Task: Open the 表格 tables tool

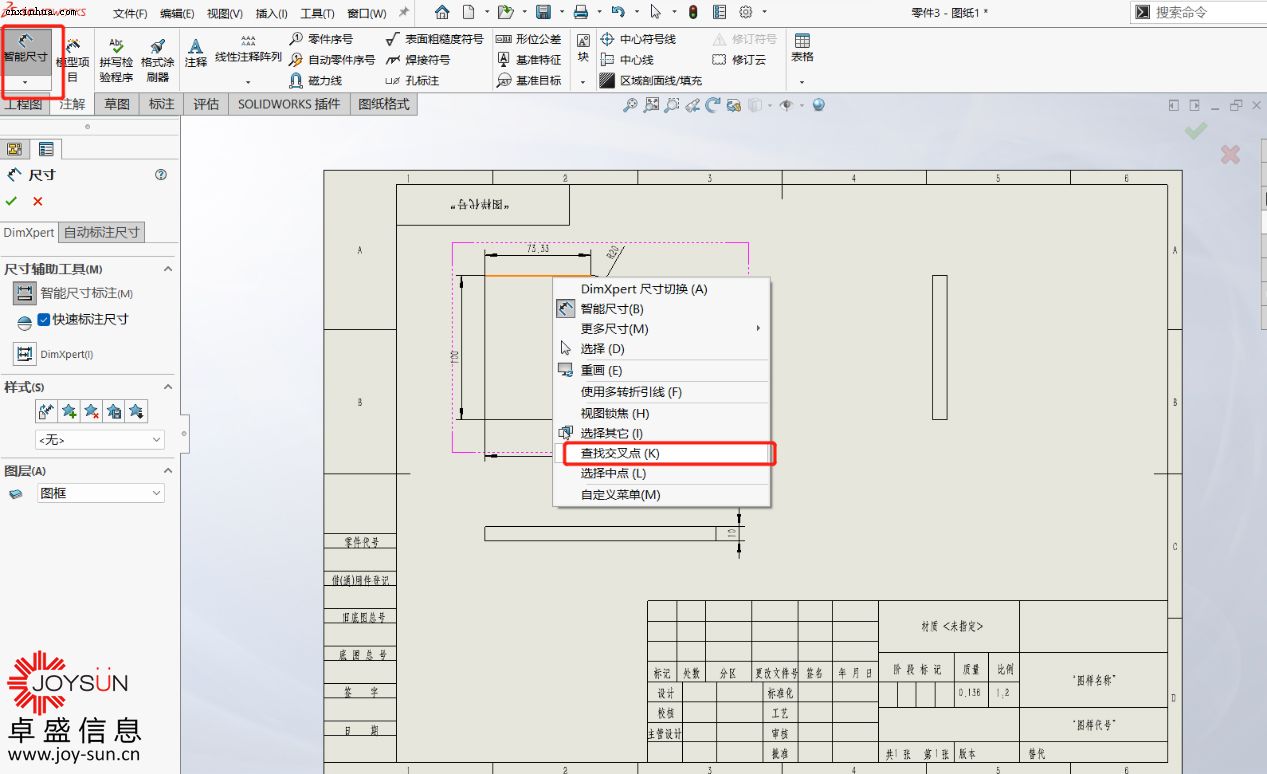Action: 802,48
